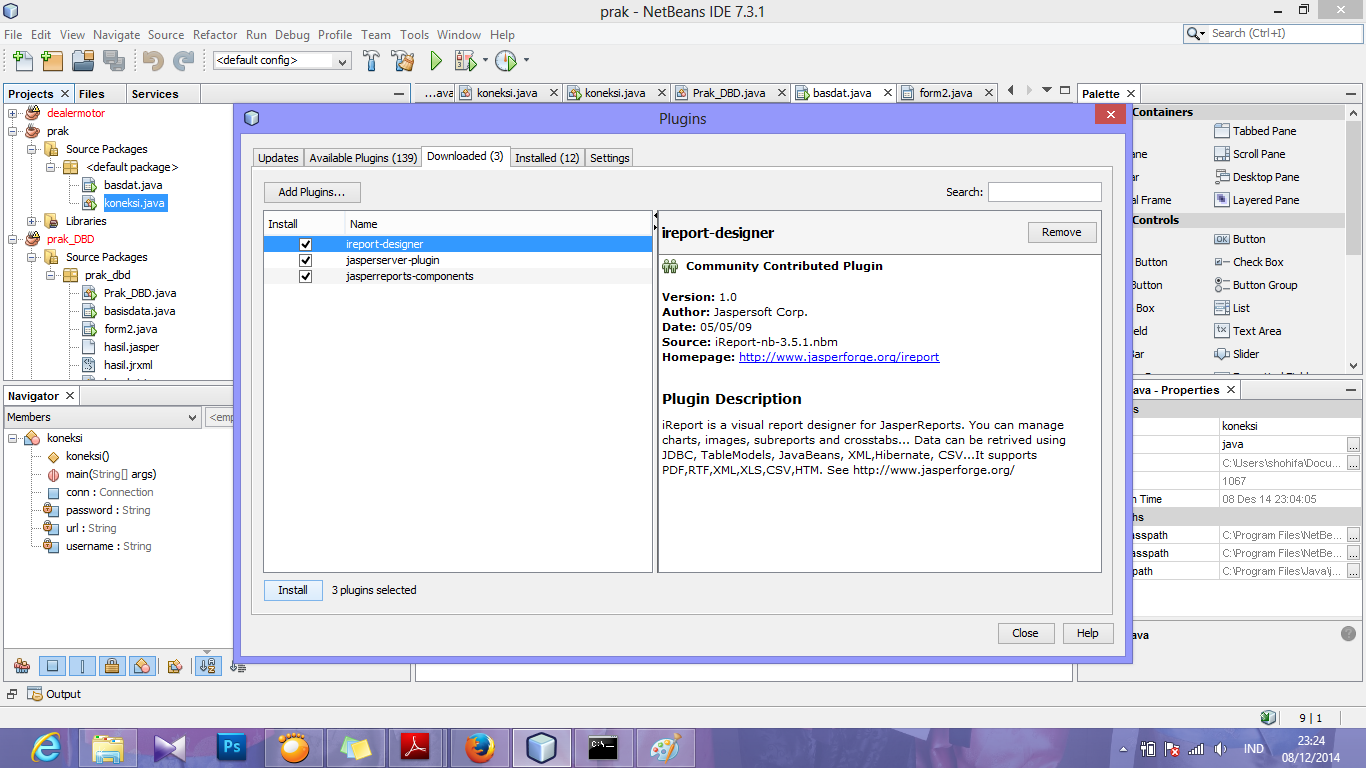The width and height of the screenshot is (1366, 768).
Task: Collapse the prak_dbd package node
Action: [x=50, y=275]
